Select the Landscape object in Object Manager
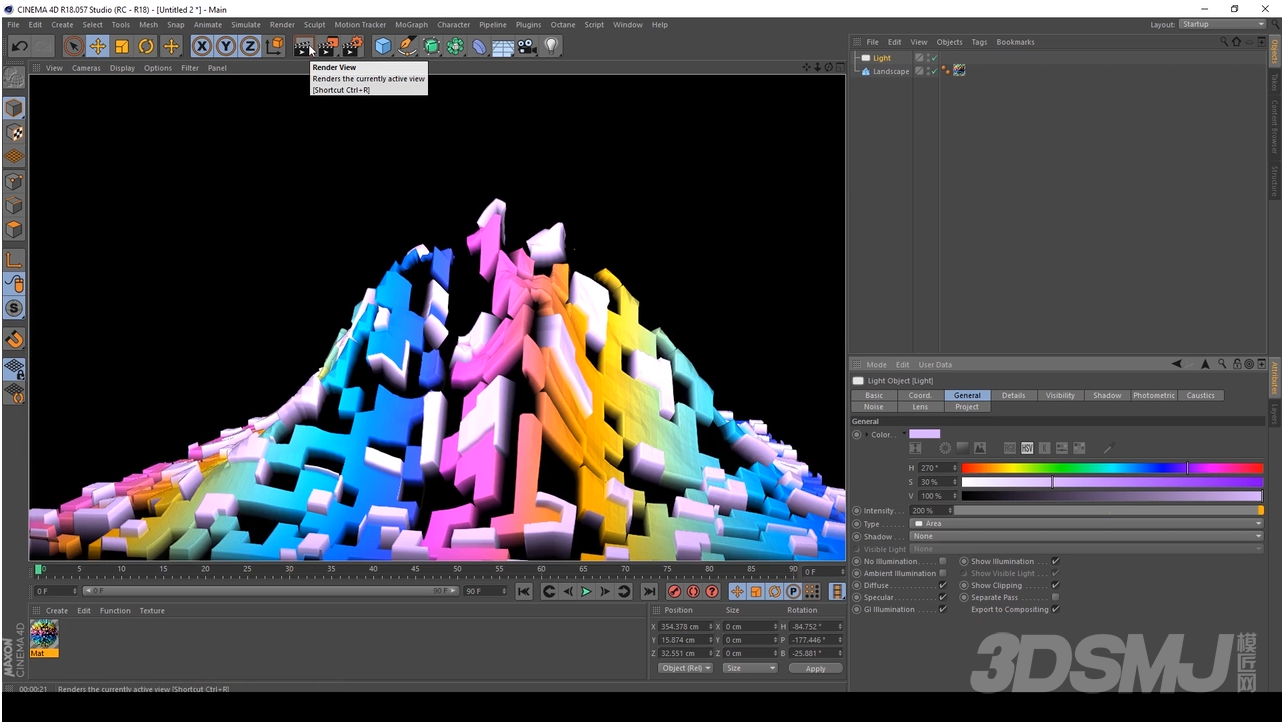Viewport: 1284px width, 724px height. (891, 71)
